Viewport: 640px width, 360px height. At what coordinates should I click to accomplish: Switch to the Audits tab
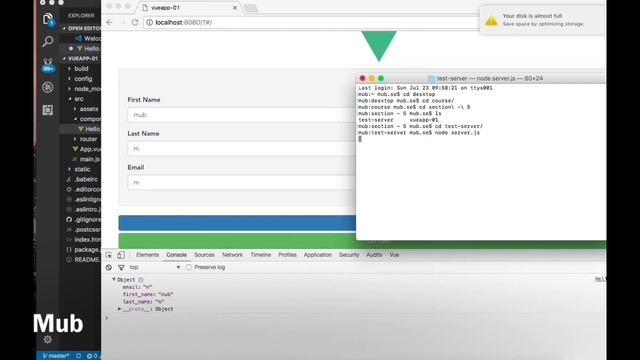(x=374, y=255)
